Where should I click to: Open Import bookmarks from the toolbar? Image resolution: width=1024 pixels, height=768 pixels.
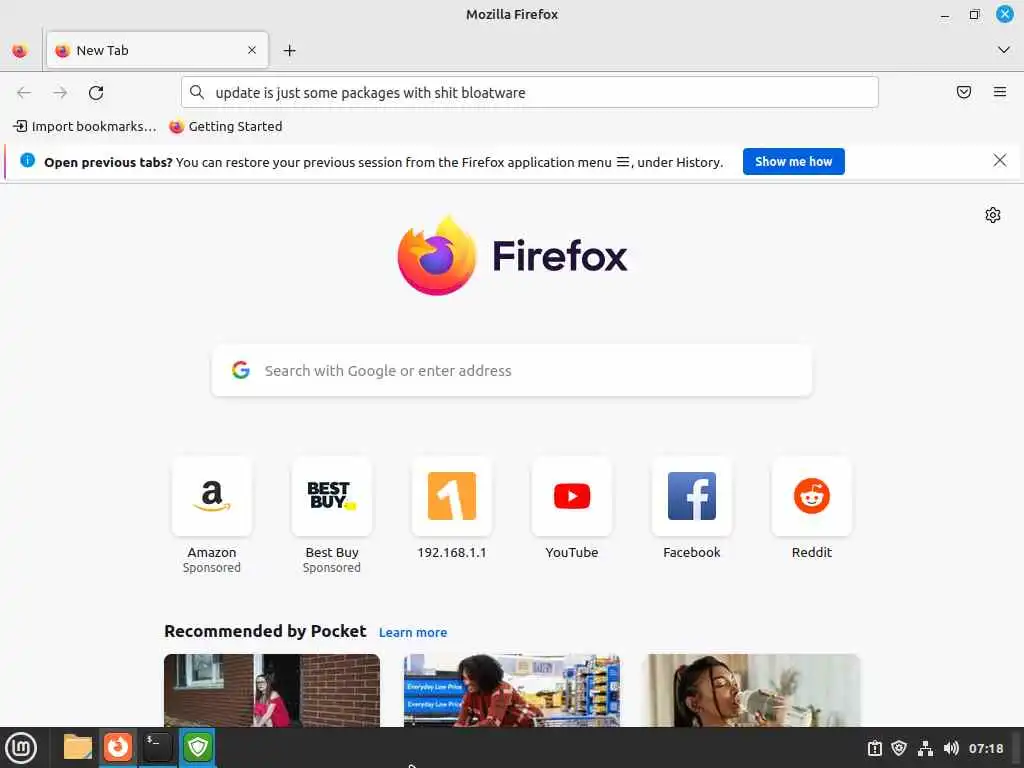coord(85,126)
